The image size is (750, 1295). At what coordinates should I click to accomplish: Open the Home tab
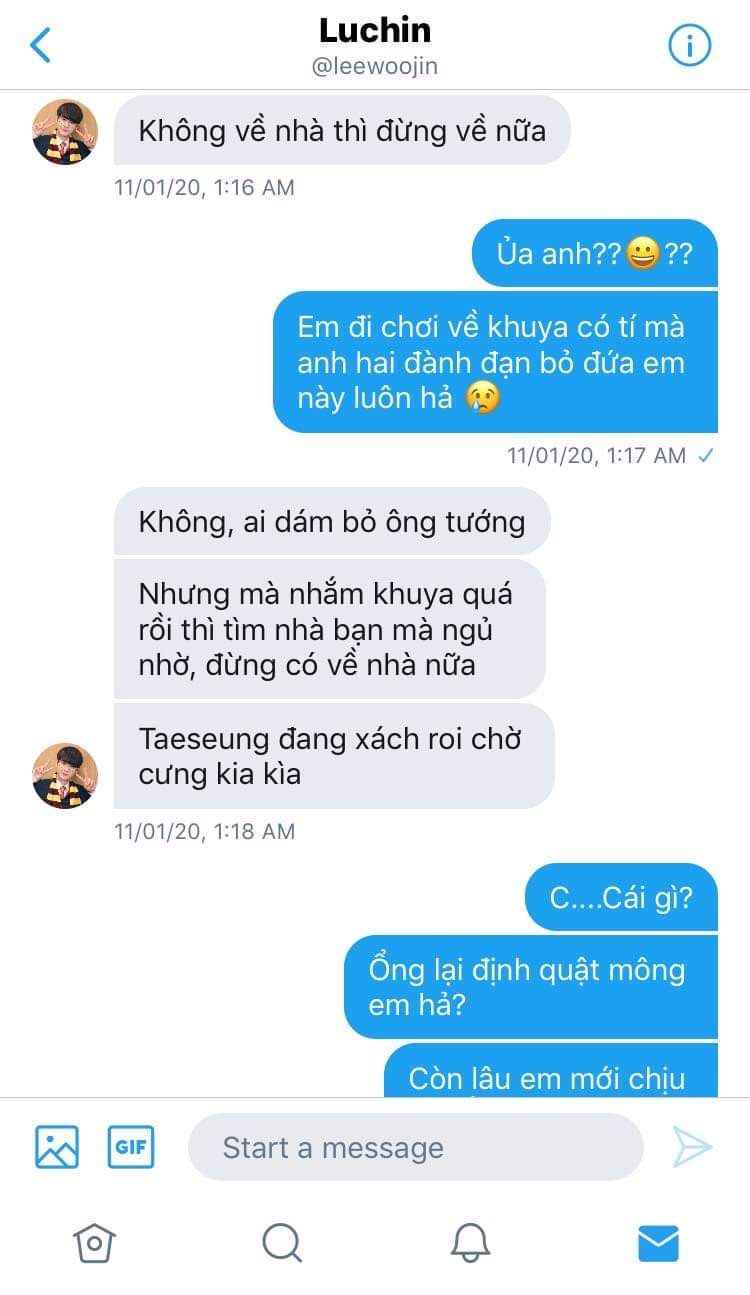94,1243
